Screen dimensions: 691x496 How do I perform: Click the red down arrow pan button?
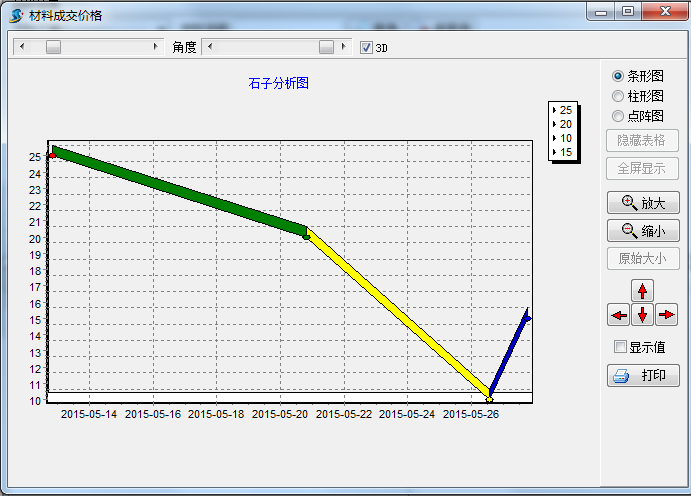point(642,315)
